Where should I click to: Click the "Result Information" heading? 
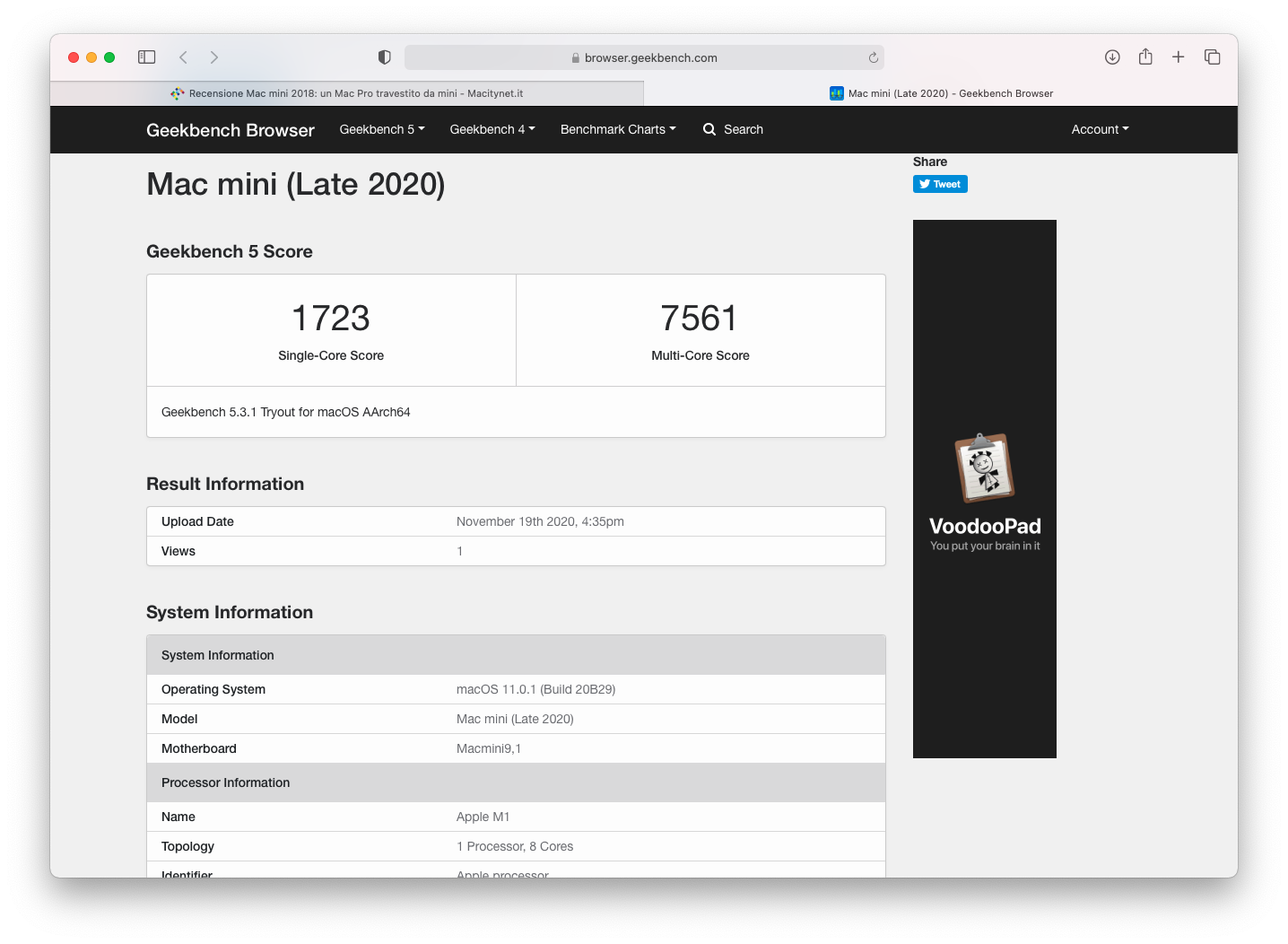pyautogui.click(x=225, y=484)
